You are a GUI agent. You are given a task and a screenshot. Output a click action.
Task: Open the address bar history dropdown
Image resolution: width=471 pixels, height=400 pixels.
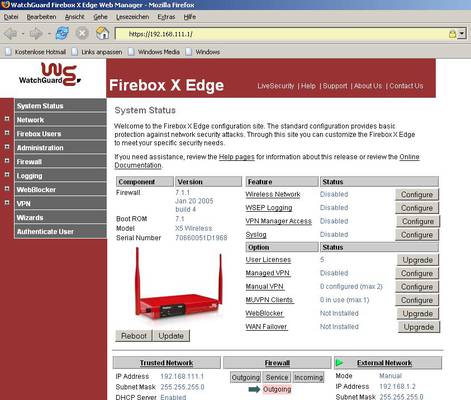tap(462, 34)
